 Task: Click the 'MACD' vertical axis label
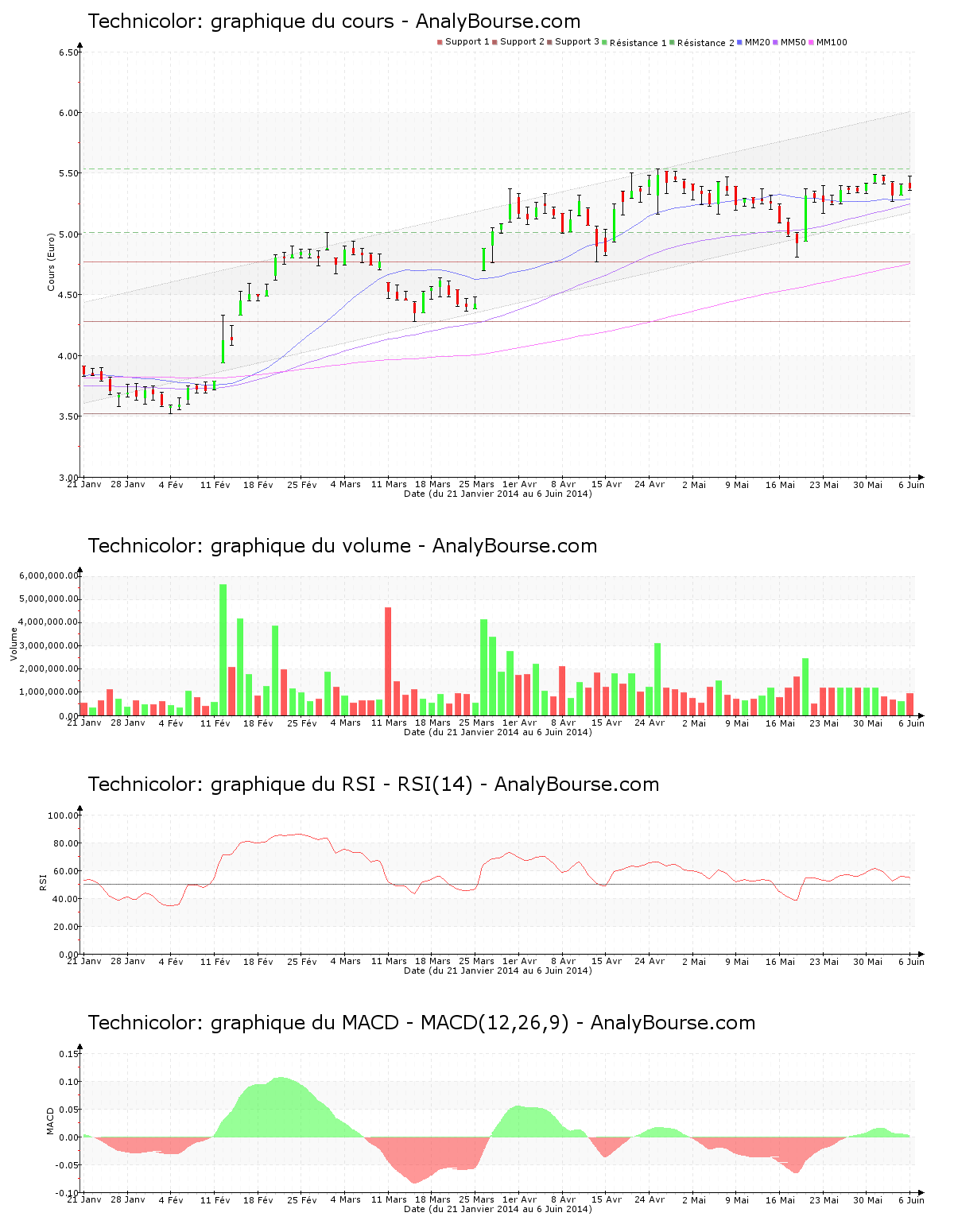click(x=50, y=1121)
